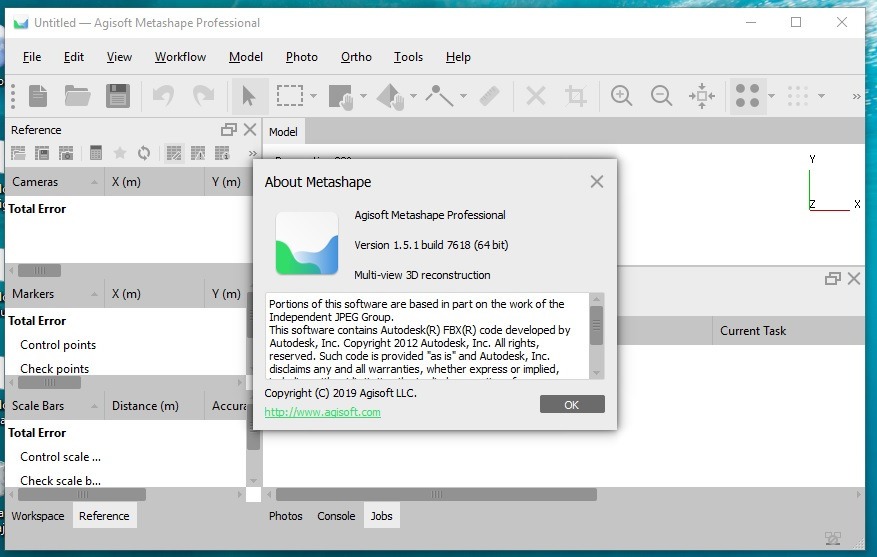Reset the view with the center icon
877x557 pixels.
701,96
